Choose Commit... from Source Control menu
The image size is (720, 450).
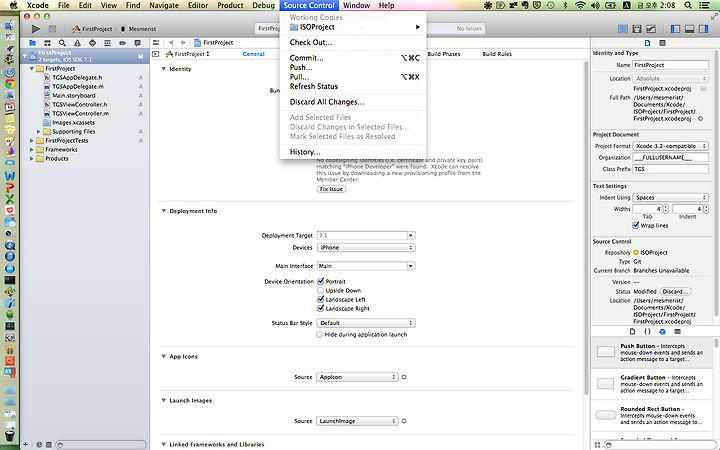353,58
